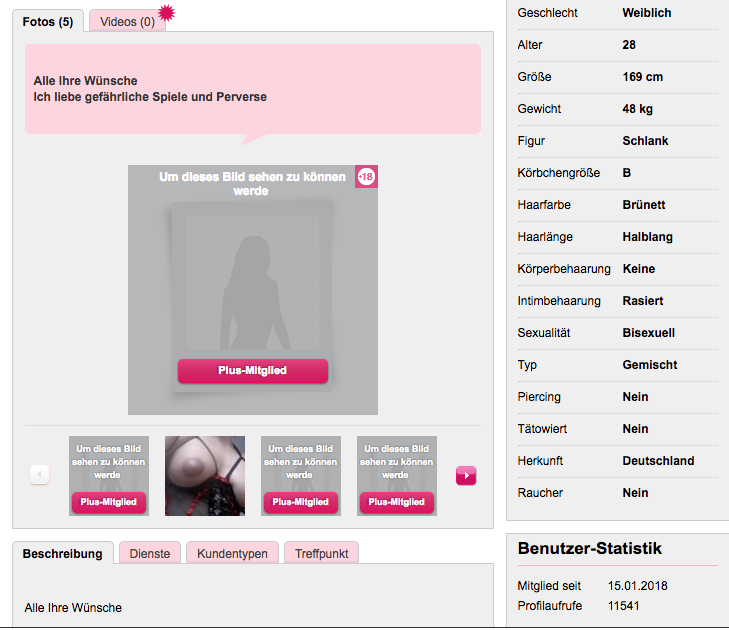Click the Sexualität value 'Bisexuell'
Image resolution: width=729 pixels, height=630 pixels.
click(x=649, y=333)
